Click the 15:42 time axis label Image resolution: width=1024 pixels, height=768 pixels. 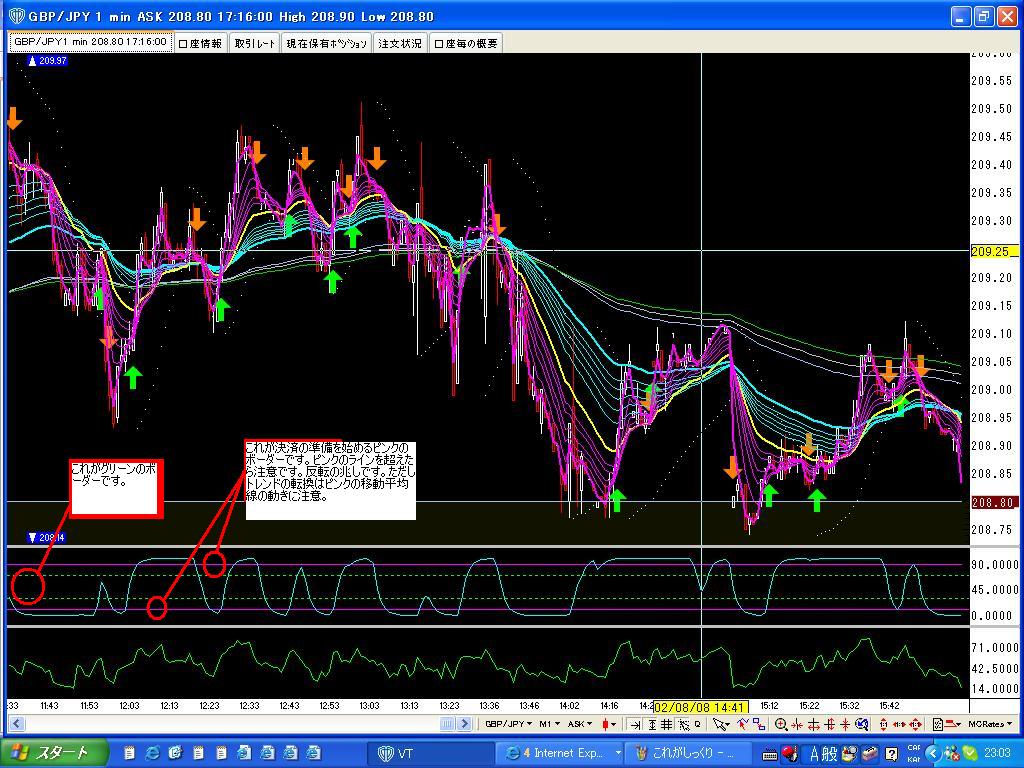point(889,706)
